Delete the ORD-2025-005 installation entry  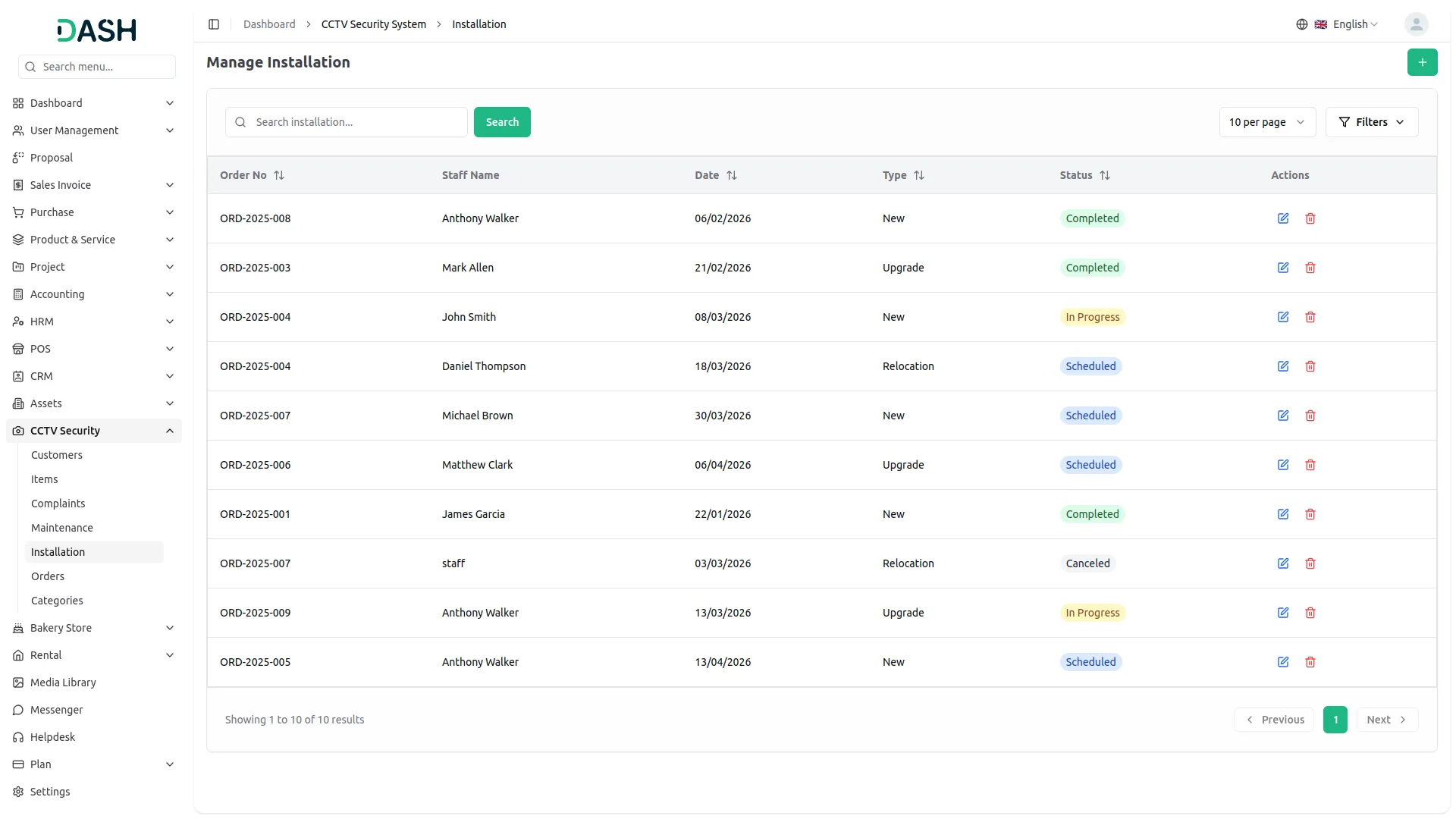(x=1310, y=662)
